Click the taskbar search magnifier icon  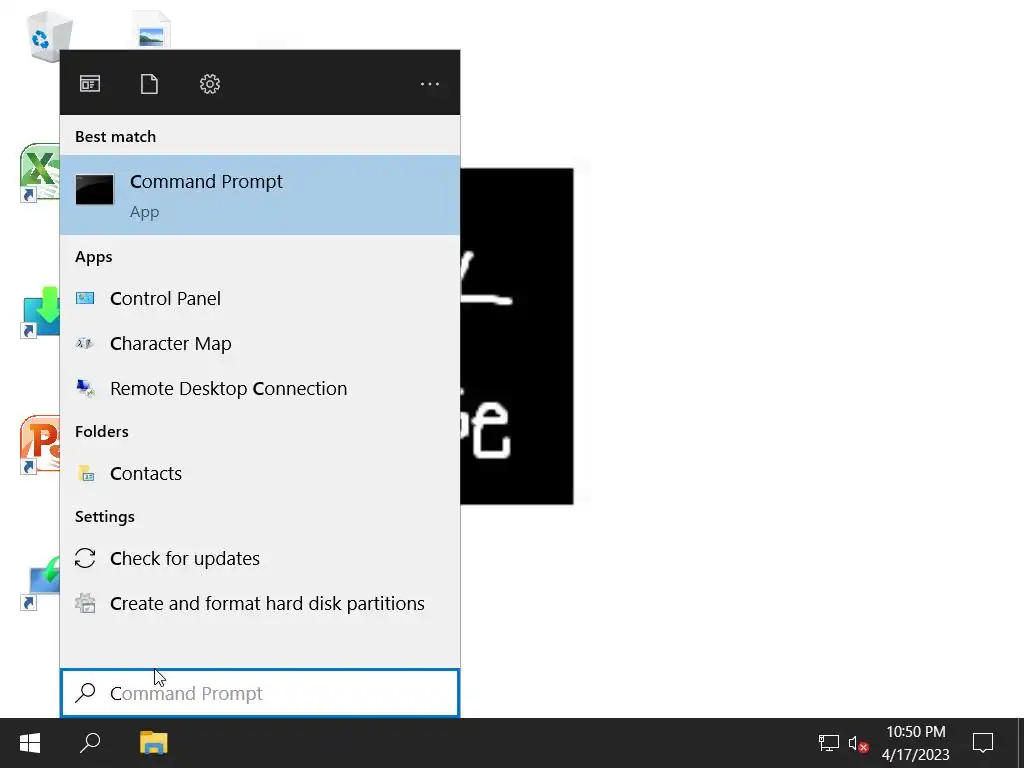(x=90, y=743)
